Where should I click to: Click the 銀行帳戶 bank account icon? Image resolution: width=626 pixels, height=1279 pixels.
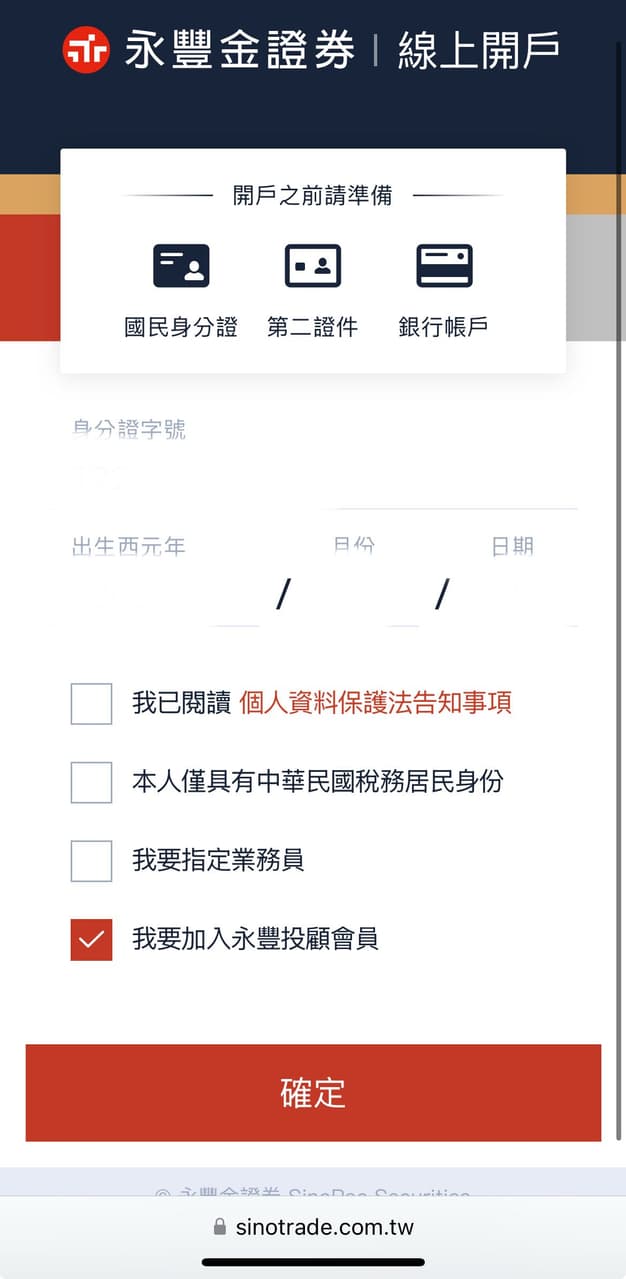click(444, 264)
